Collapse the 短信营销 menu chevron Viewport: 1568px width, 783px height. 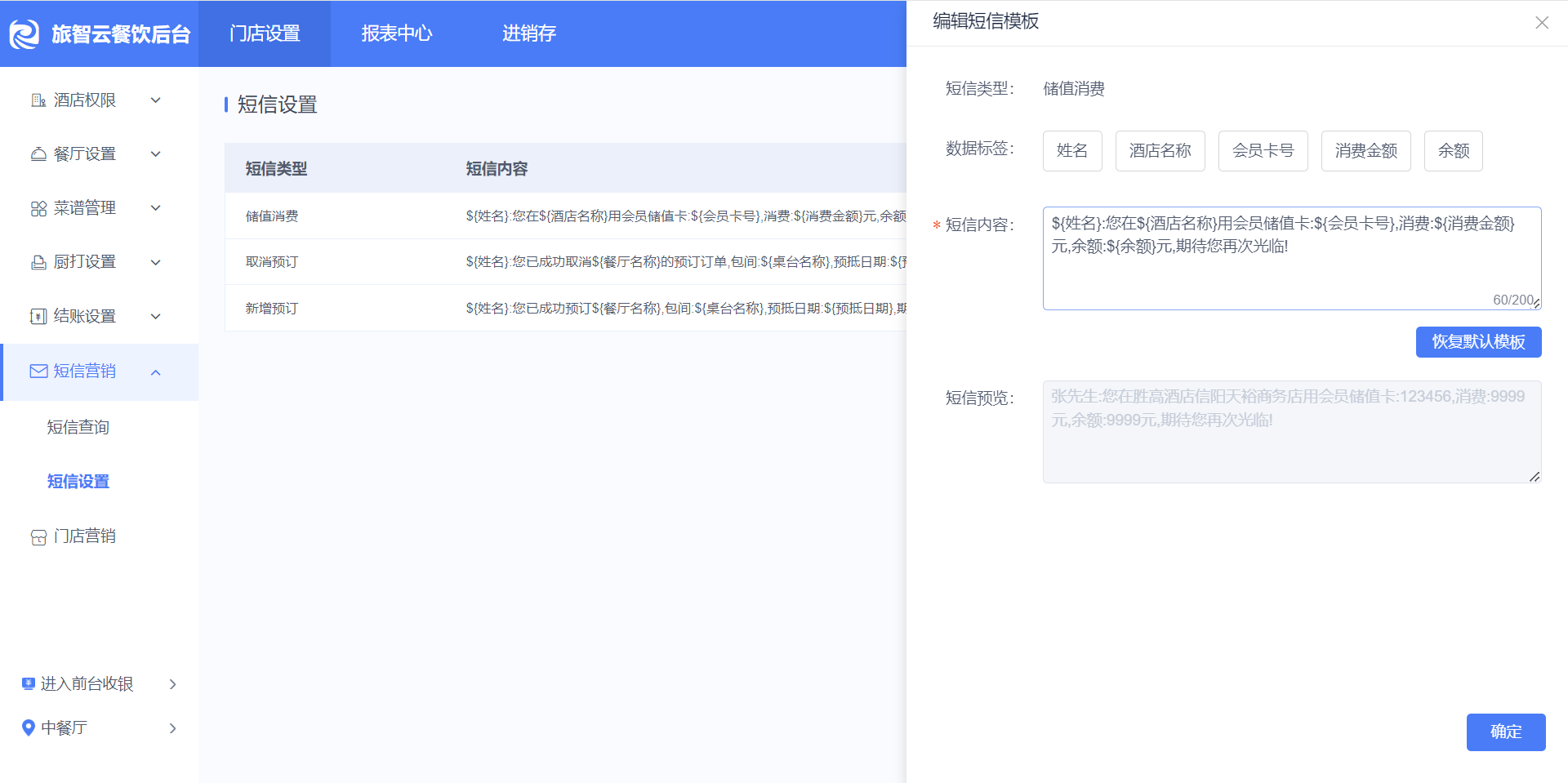click(156, 372)
